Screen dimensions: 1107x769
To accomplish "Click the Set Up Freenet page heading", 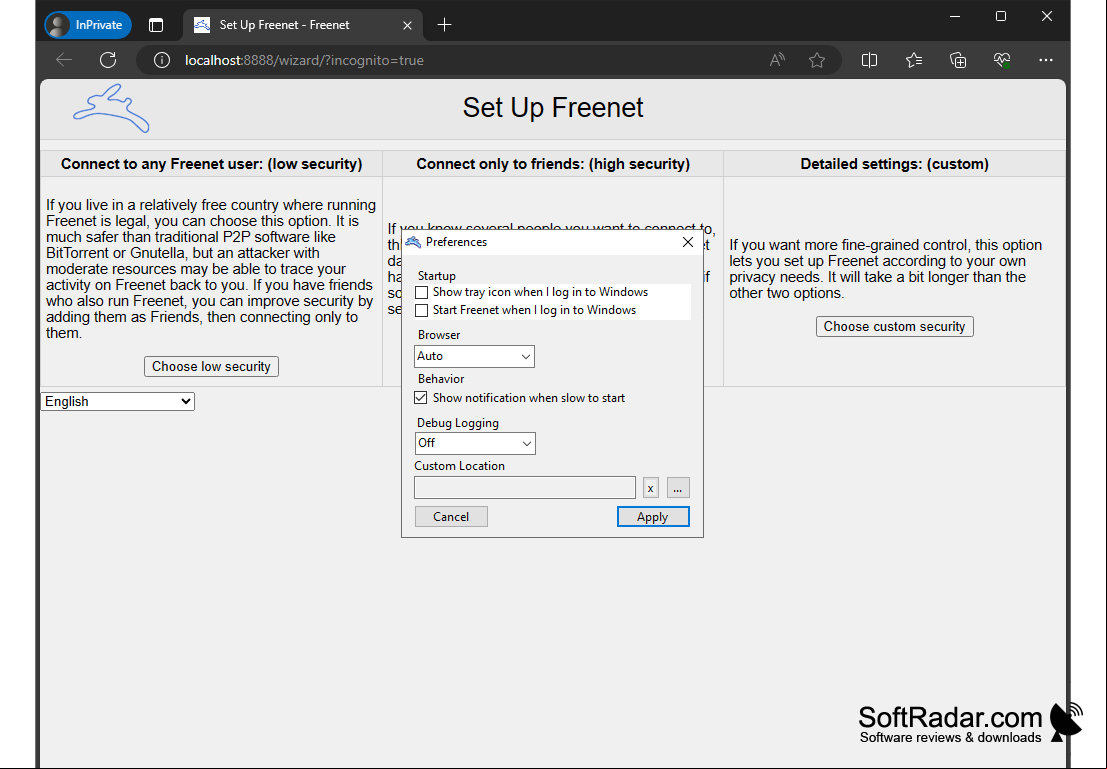I will click(x=553, y=107).
